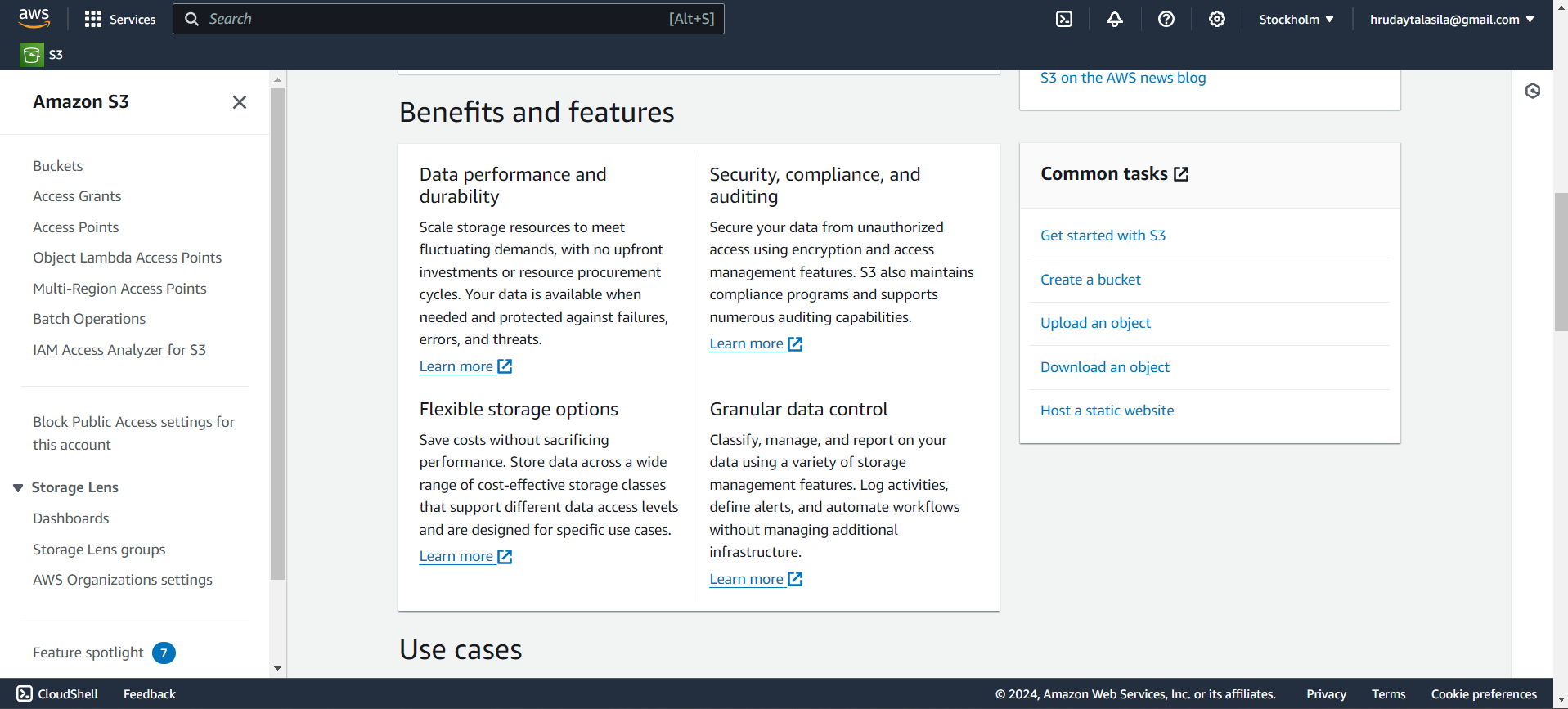Collapse the Storage Lens section
1568x709 pixels.
(18, 488)
